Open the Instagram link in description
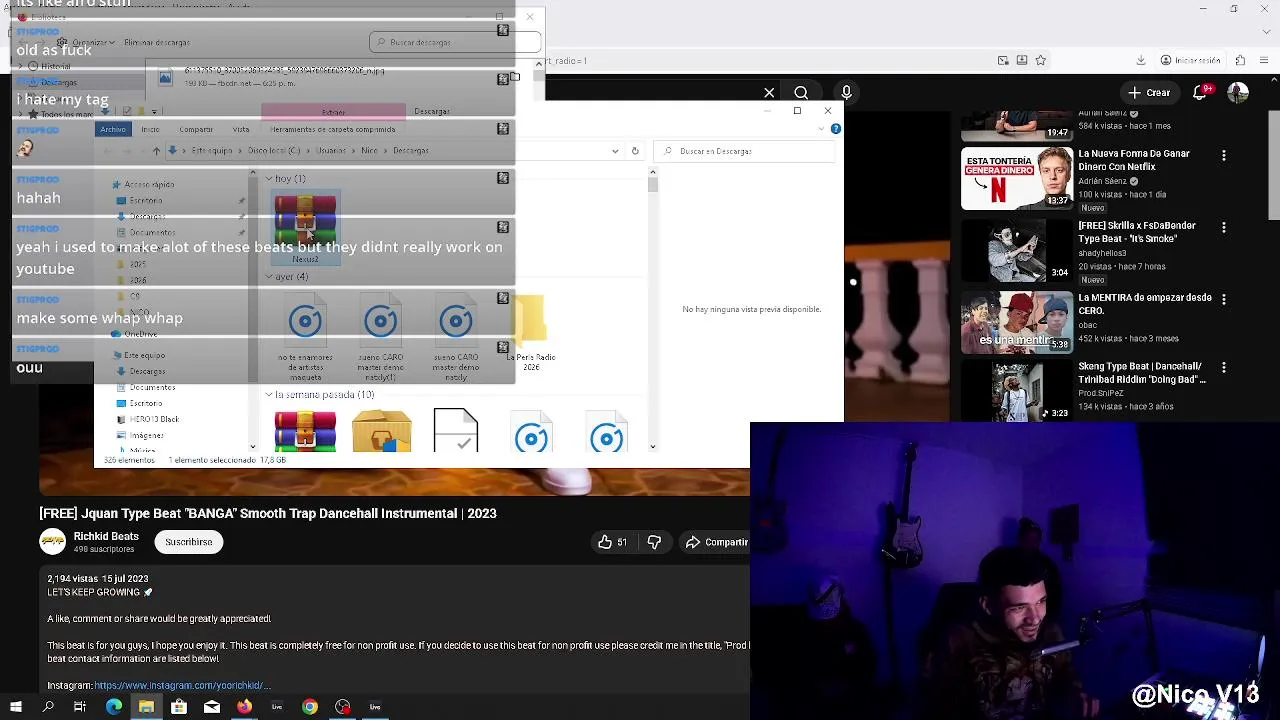1280x720 pixels. [182, 686]
